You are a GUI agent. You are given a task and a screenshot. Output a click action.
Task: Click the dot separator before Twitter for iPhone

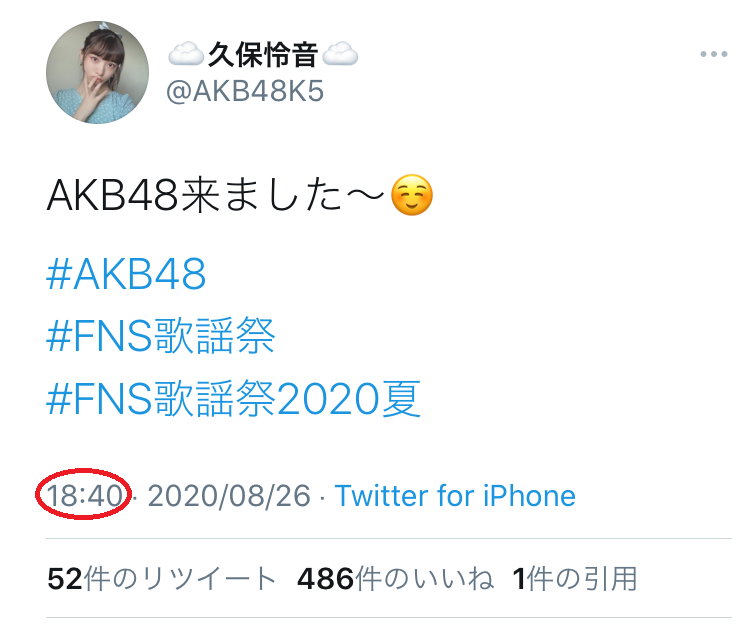323,497
